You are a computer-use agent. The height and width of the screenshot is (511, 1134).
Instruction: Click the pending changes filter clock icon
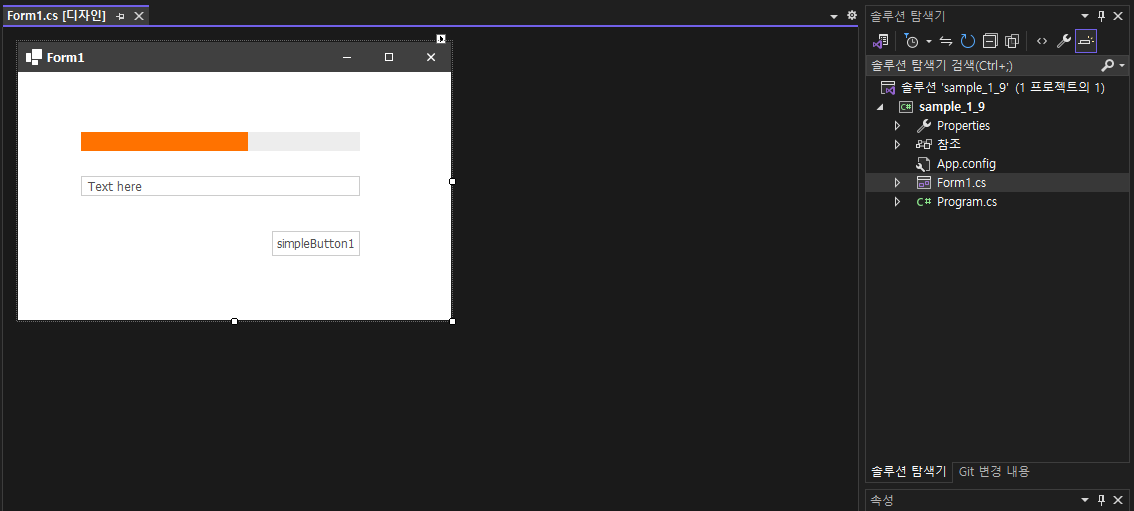pyautogui.click(x=911, y=41)
